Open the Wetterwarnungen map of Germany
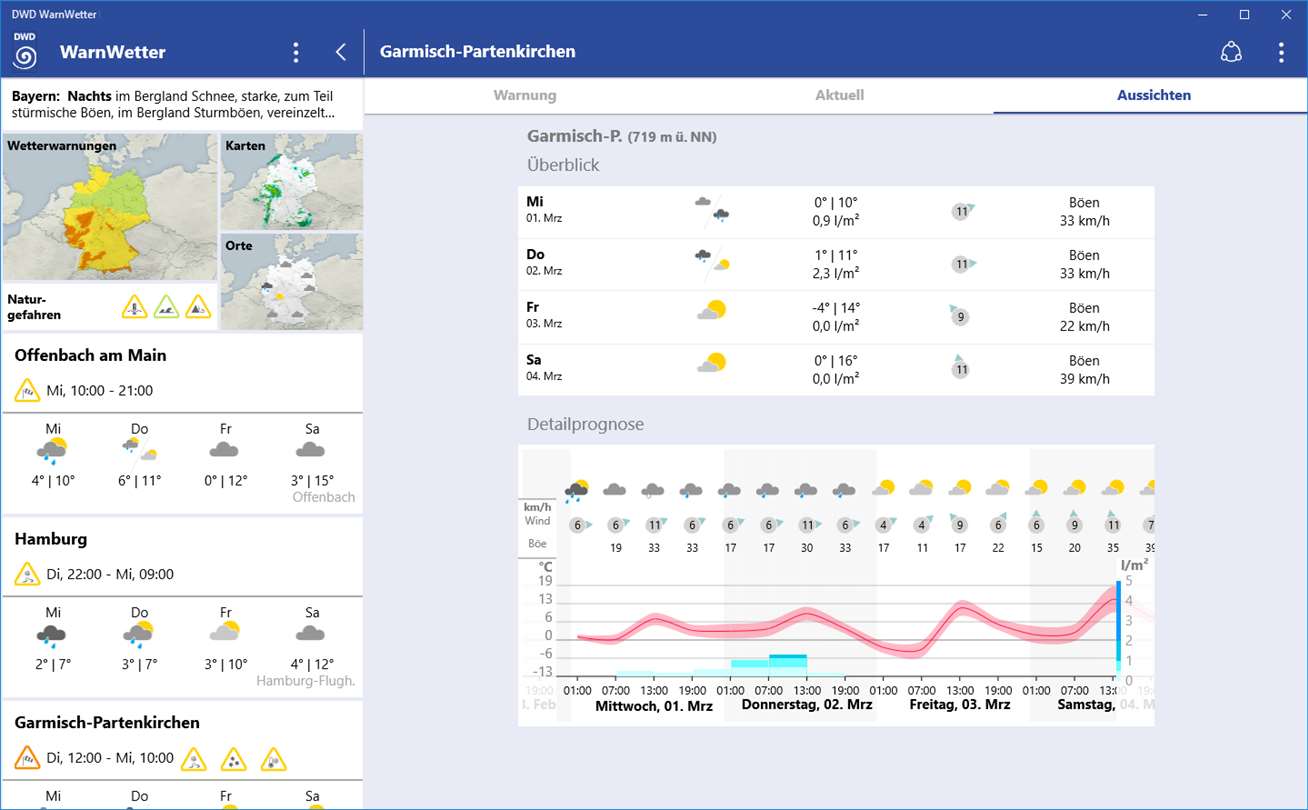The height and width of the screenshot is (810, 1308). click(110, 208)
